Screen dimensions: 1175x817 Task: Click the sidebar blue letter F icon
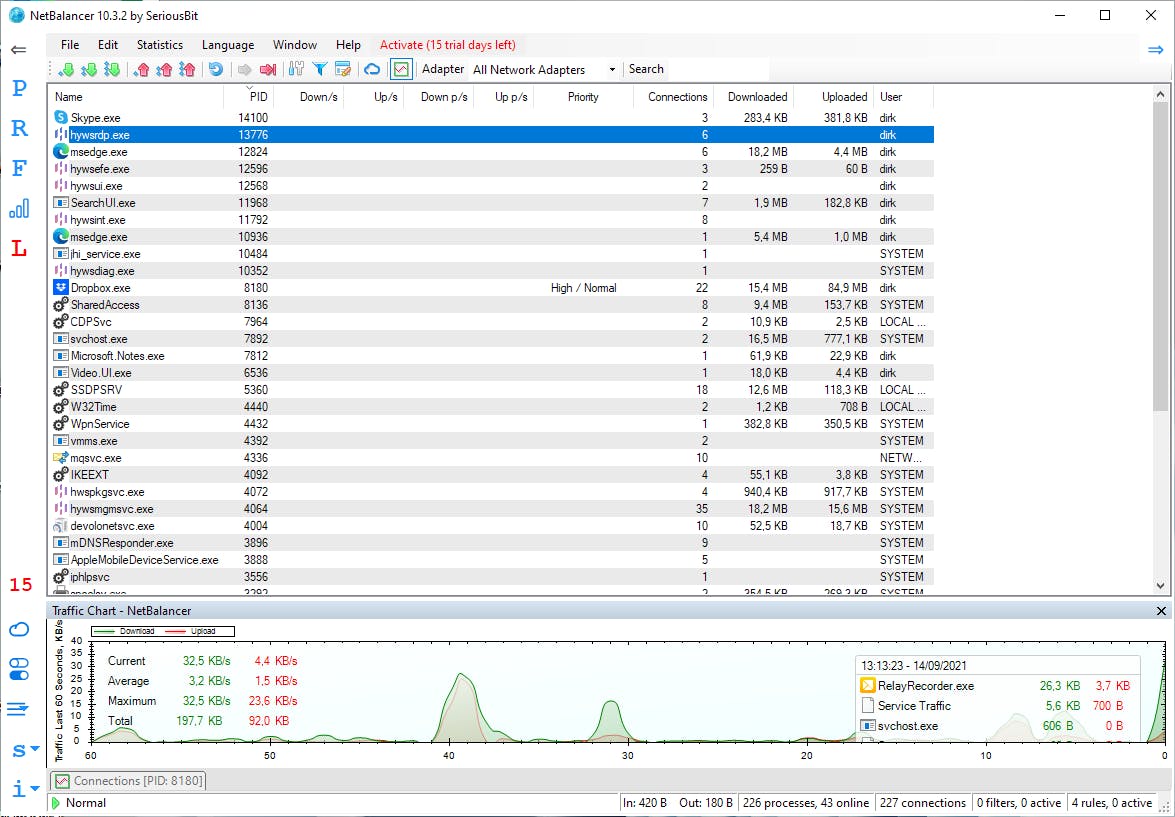tap(19, 168)
